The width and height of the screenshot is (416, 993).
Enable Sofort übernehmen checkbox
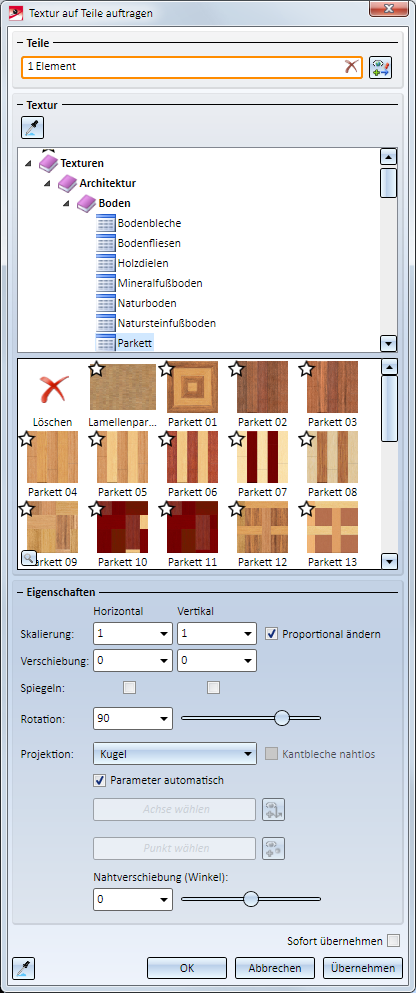point(393,940)
